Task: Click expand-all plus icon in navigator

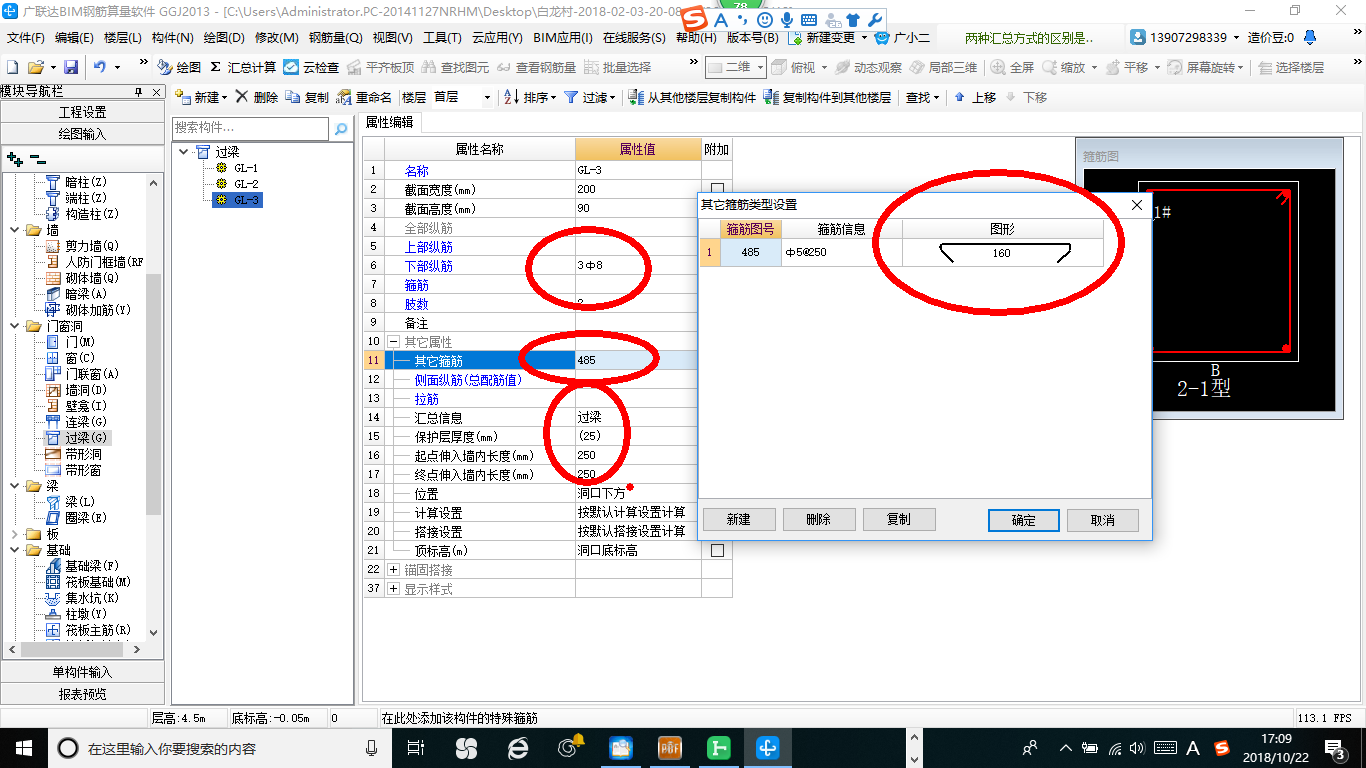Action: [14, 158]
